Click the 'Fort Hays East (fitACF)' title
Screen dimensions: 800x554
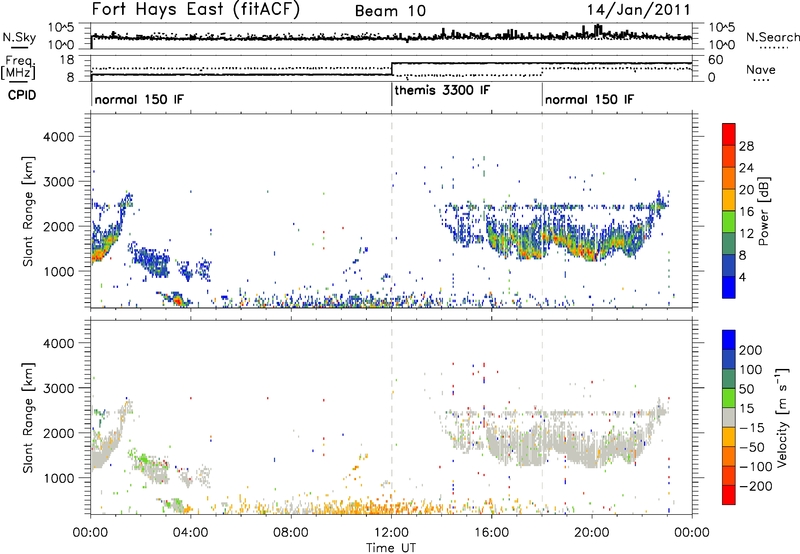point(195,10)
